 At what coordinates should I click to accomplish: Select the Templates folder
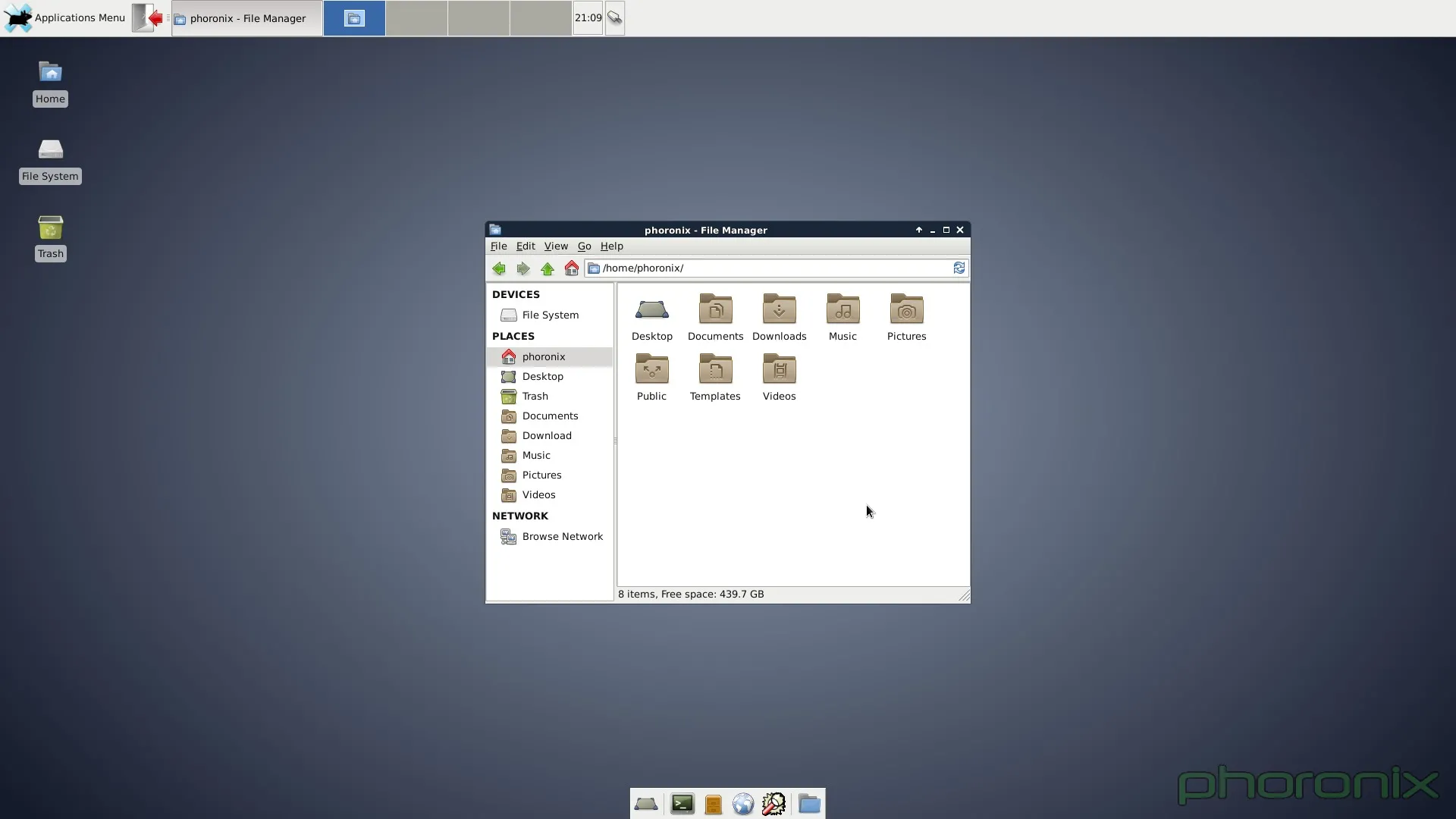point(715,378)
